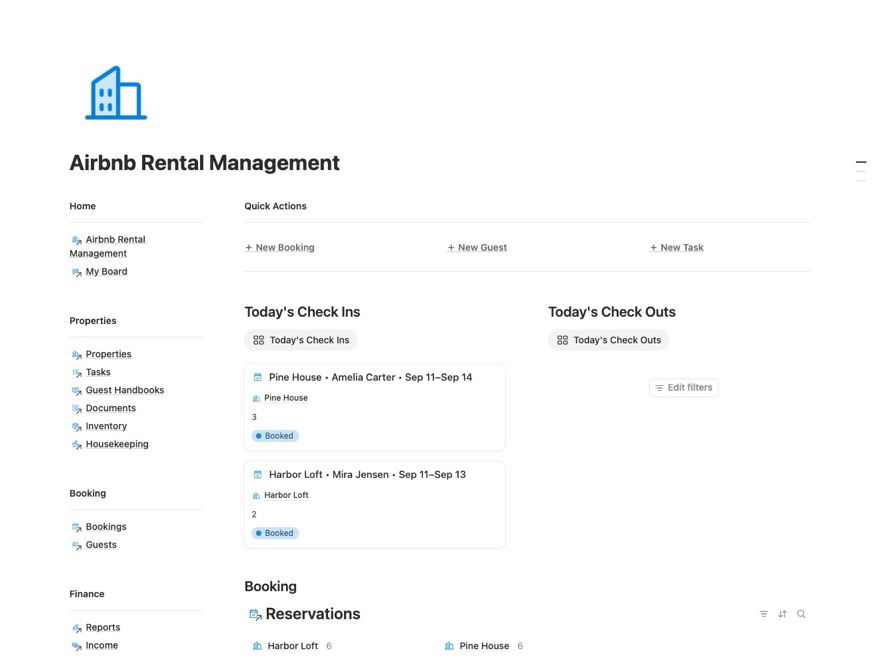Click guest count 3 on Pine House card
880x660 pixels.
point(254,417)
